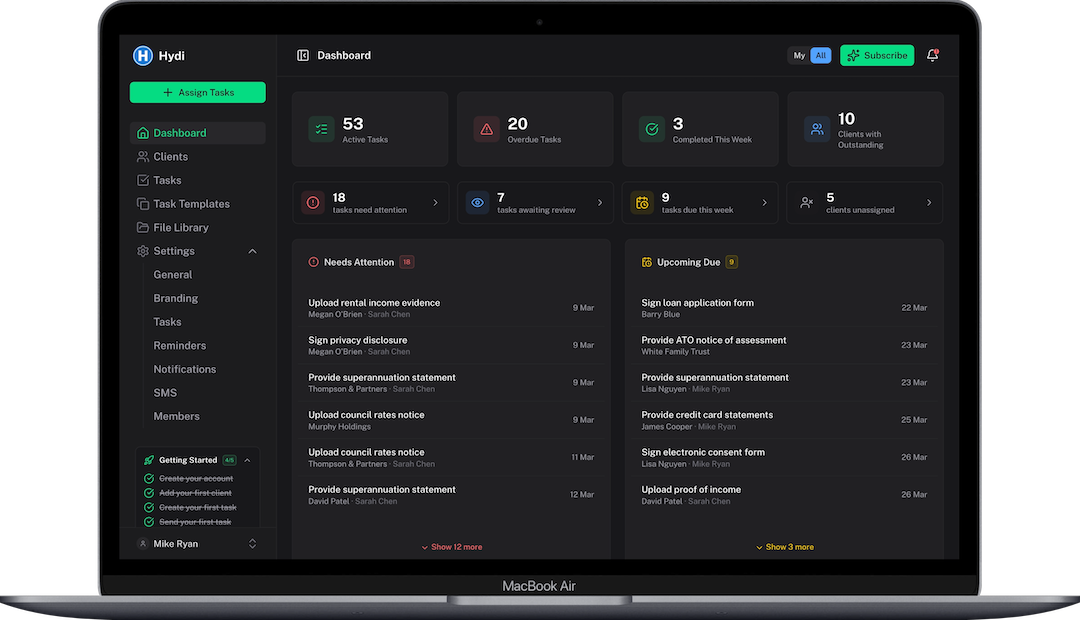Go to the Branding settings page

pos(175,298)
